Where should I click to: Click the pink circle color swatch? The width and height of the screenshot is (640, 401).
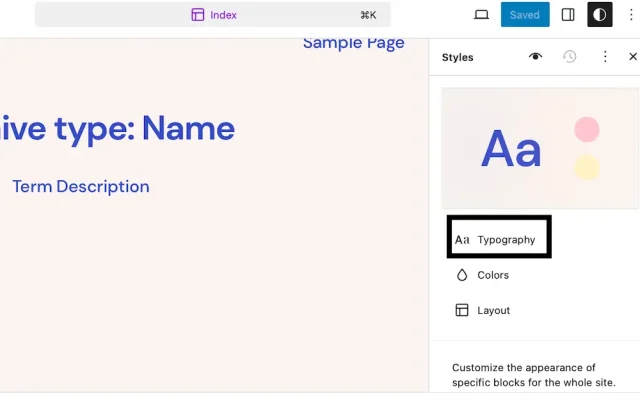[x=587, y=129]
